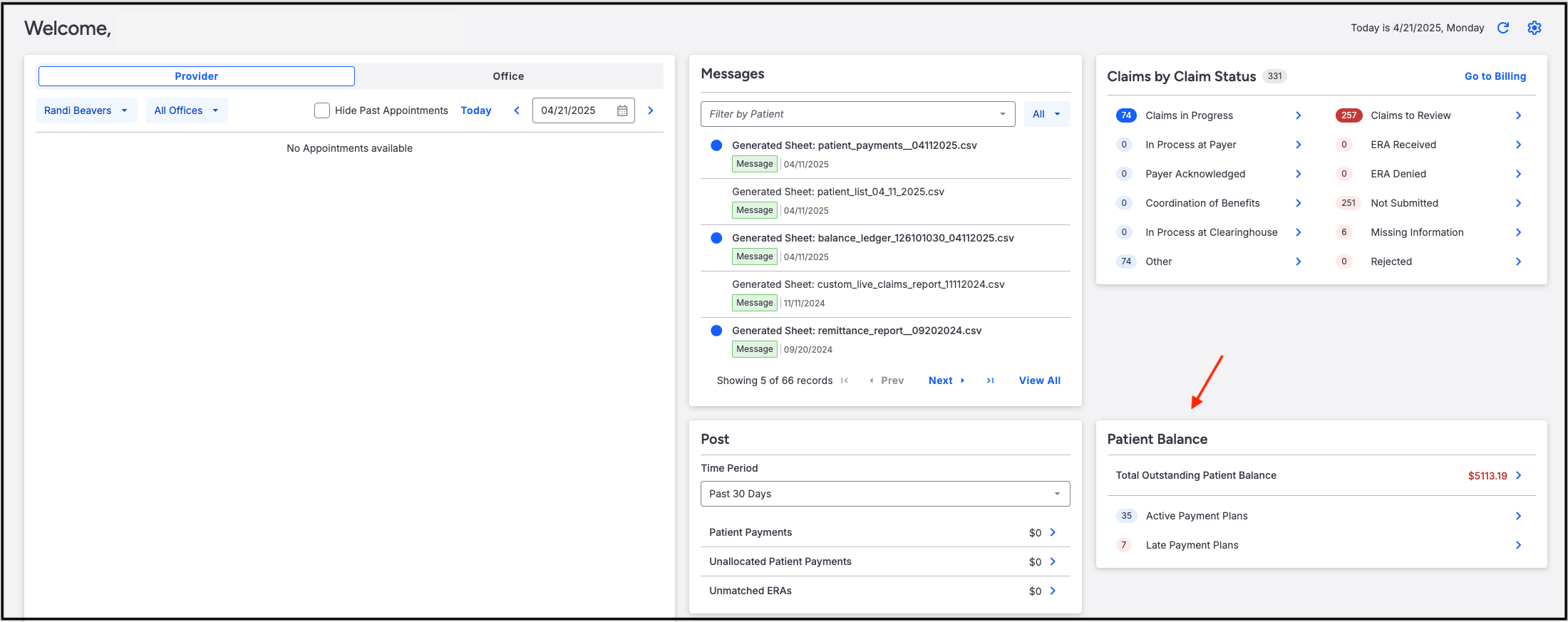This screenshot has height=622, width=1568.
Task: Switch to the Office tab
Action: click(x=508, y=76)
